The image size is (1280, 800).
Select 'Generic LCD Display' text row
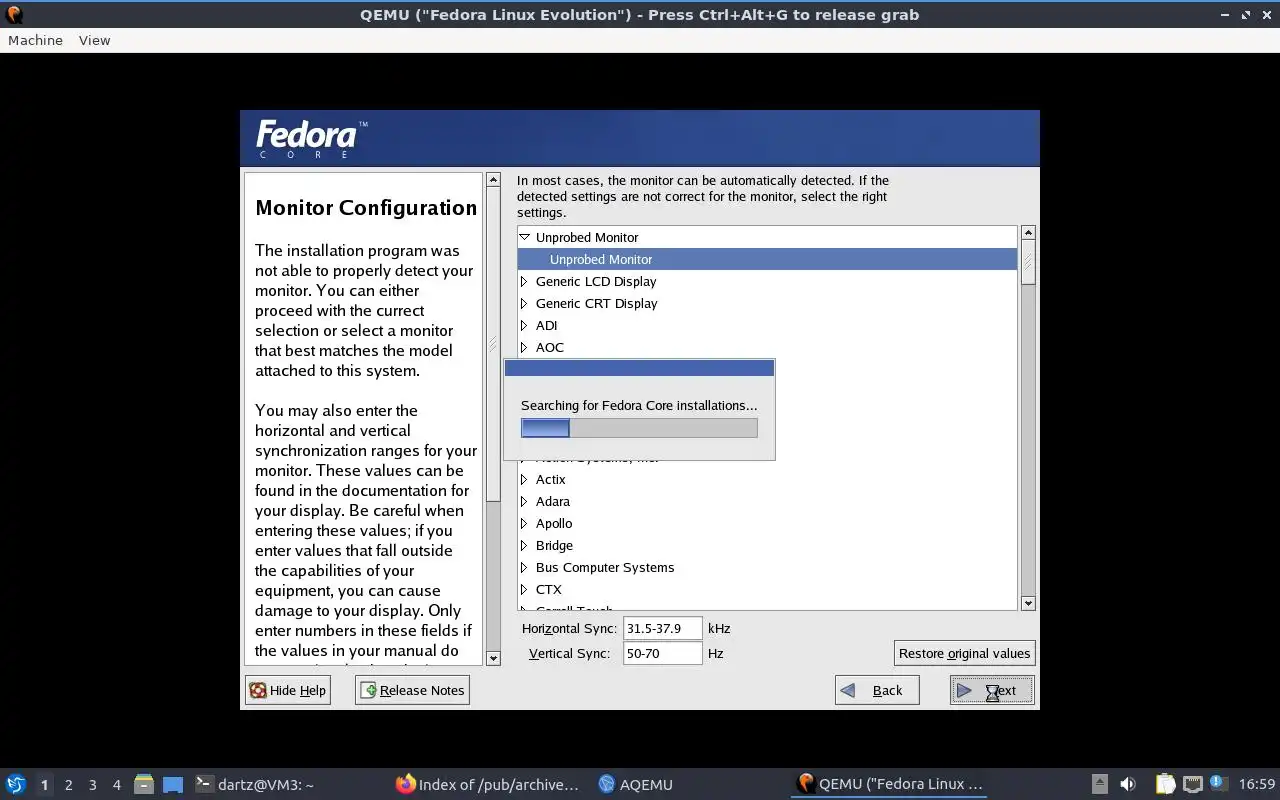[596, 281]
